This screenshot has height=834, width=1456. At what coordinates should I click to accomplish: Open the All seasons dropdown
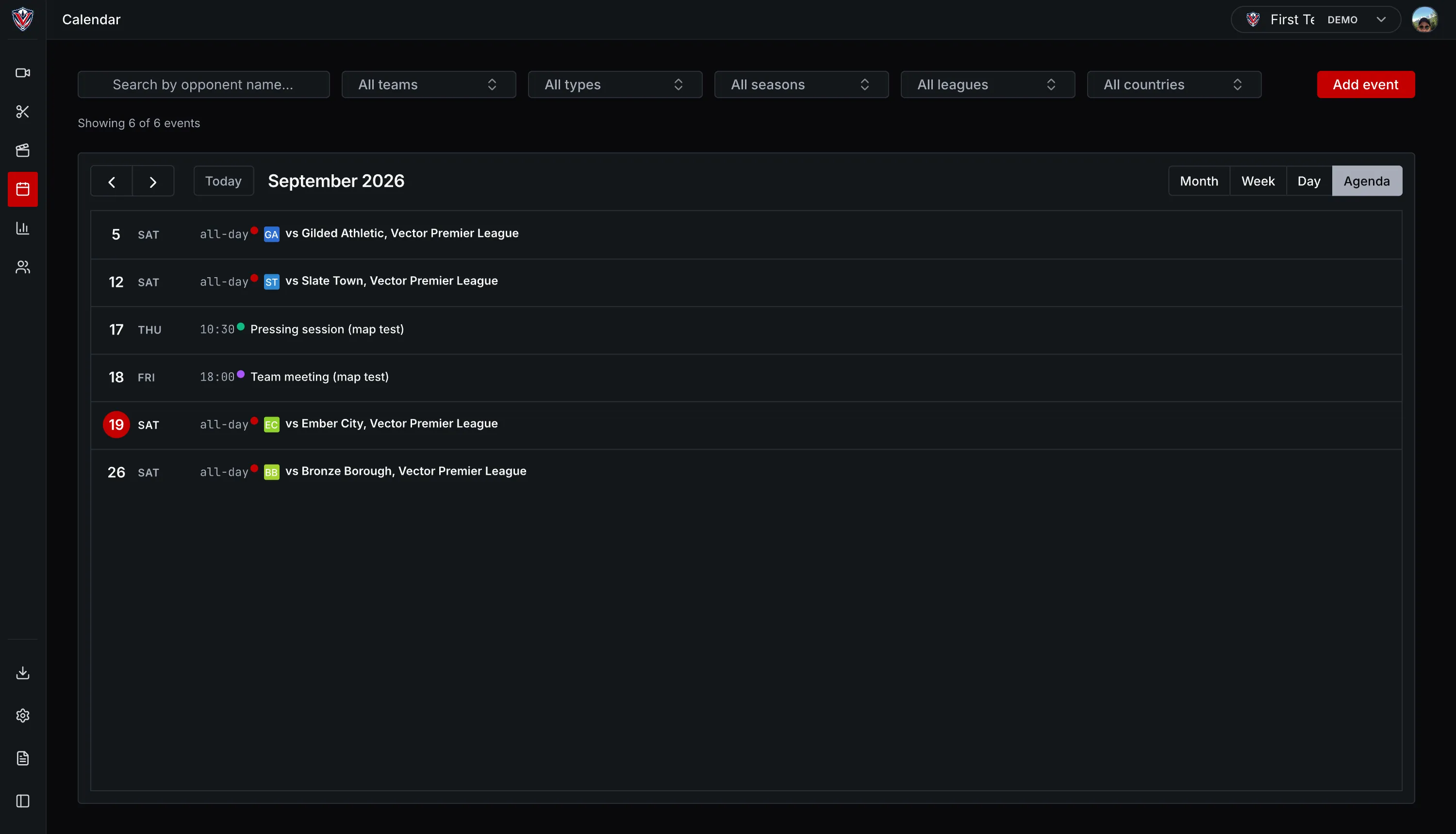801,85
